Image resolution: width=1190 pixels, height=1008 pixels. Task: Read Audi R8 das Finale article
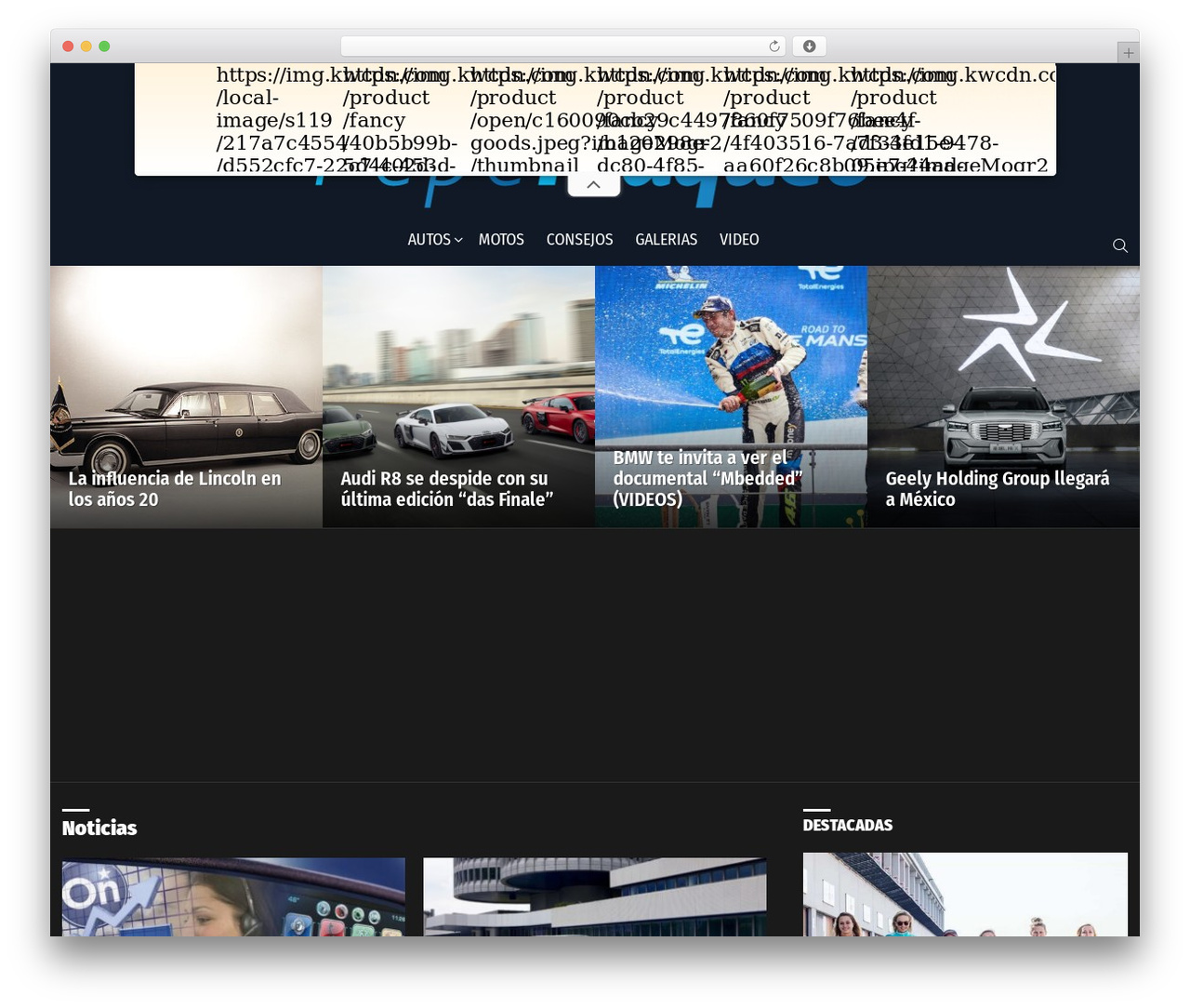(446, 489)
